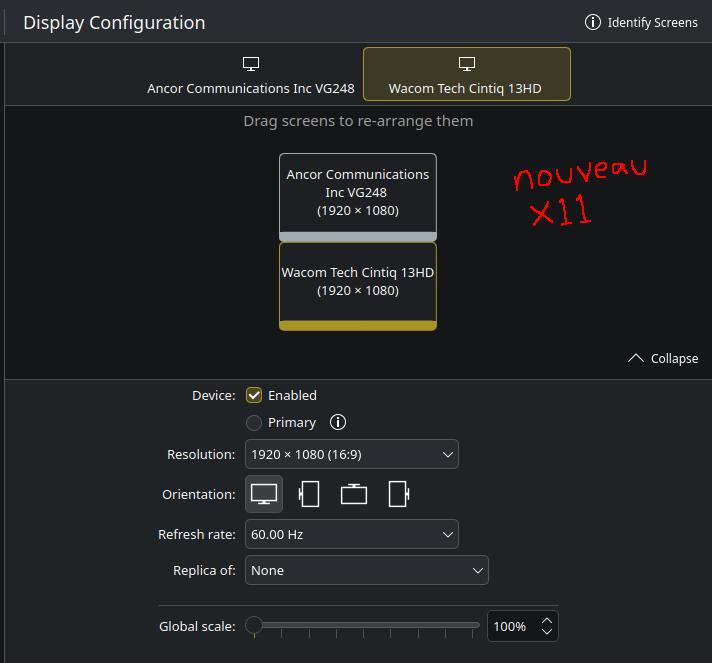The image size is (712, 663).
Task: Click the 100% scale input field
Action: click(510, 626)
